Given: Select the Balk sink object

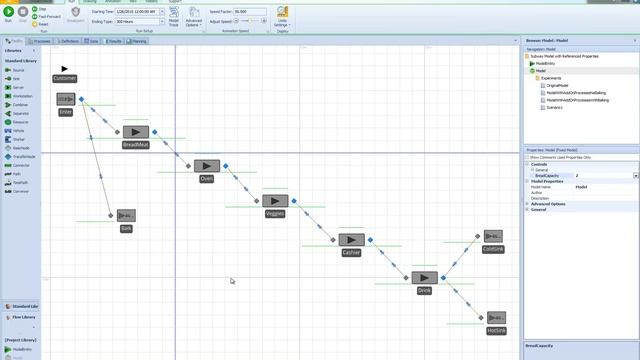Looking at the screenshot, I should [x=126, y=216].
